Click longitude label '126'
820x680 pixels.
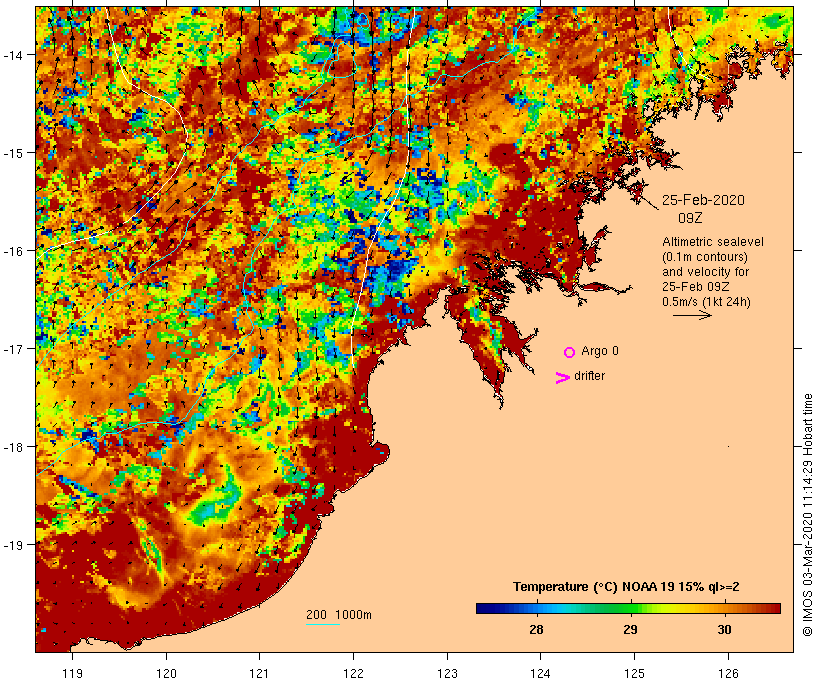point(728,673)
